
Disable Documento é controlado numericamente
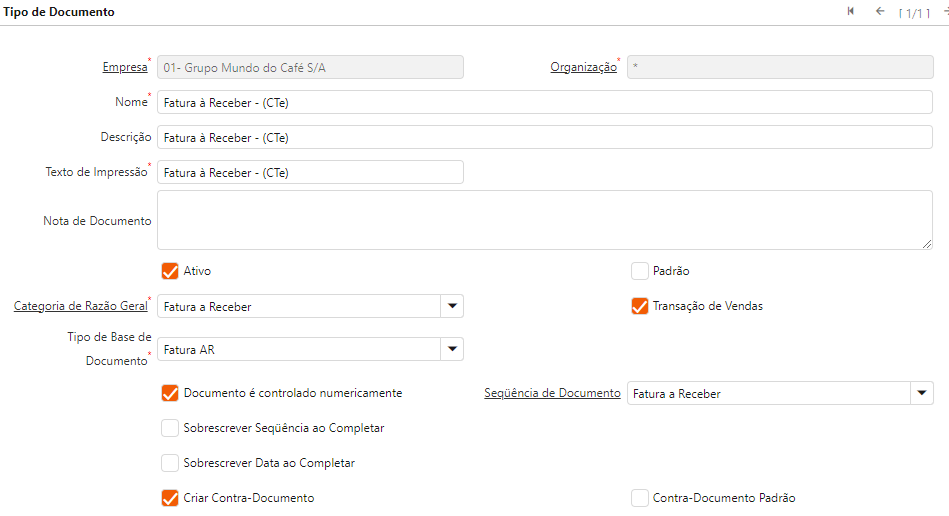[x=170, y=393]
